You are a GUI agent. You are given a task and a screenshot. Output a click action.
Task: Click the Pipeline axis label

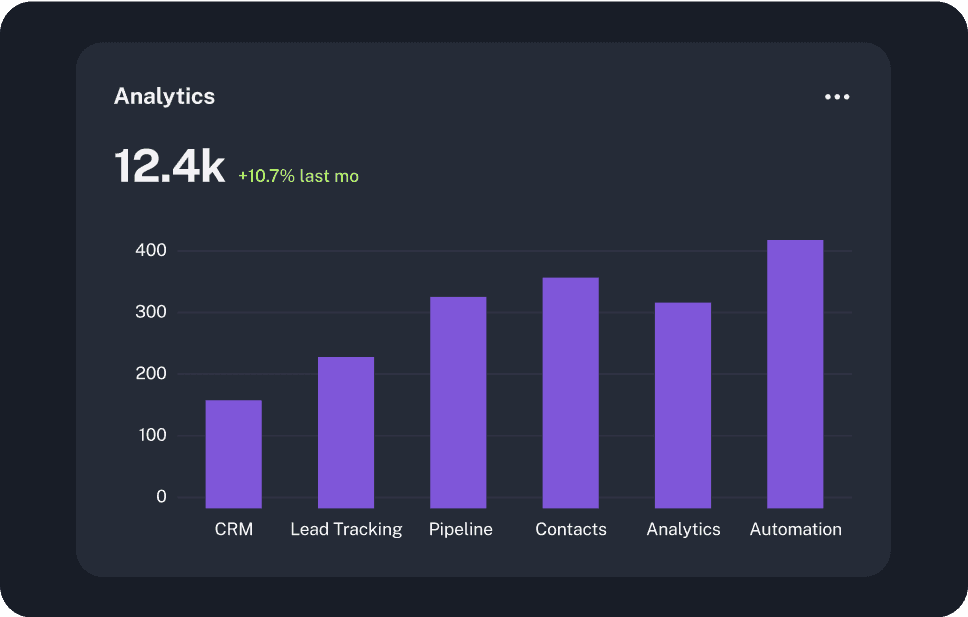[460, 529]
